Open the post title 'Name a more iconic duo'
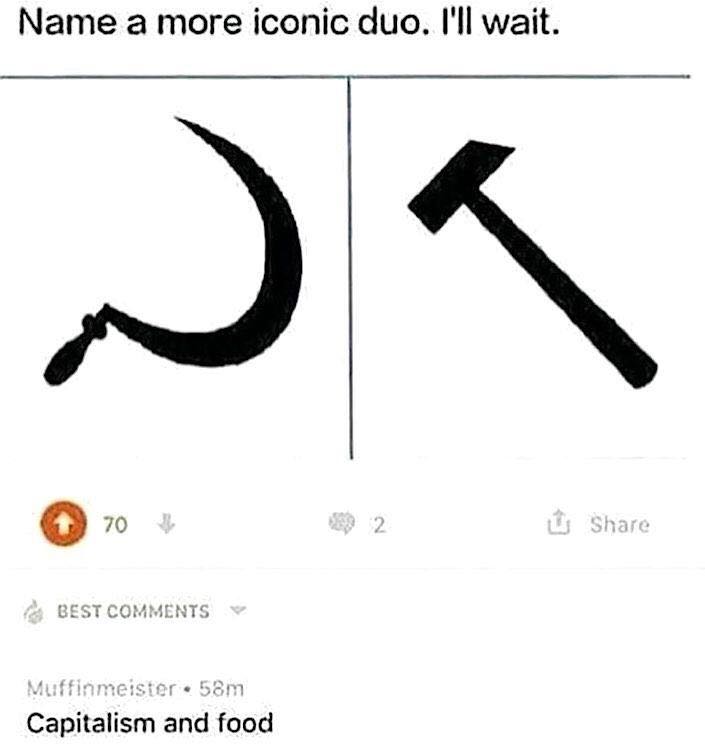The height and width of the screenshot is (755, 705). (x=289, y=23)
